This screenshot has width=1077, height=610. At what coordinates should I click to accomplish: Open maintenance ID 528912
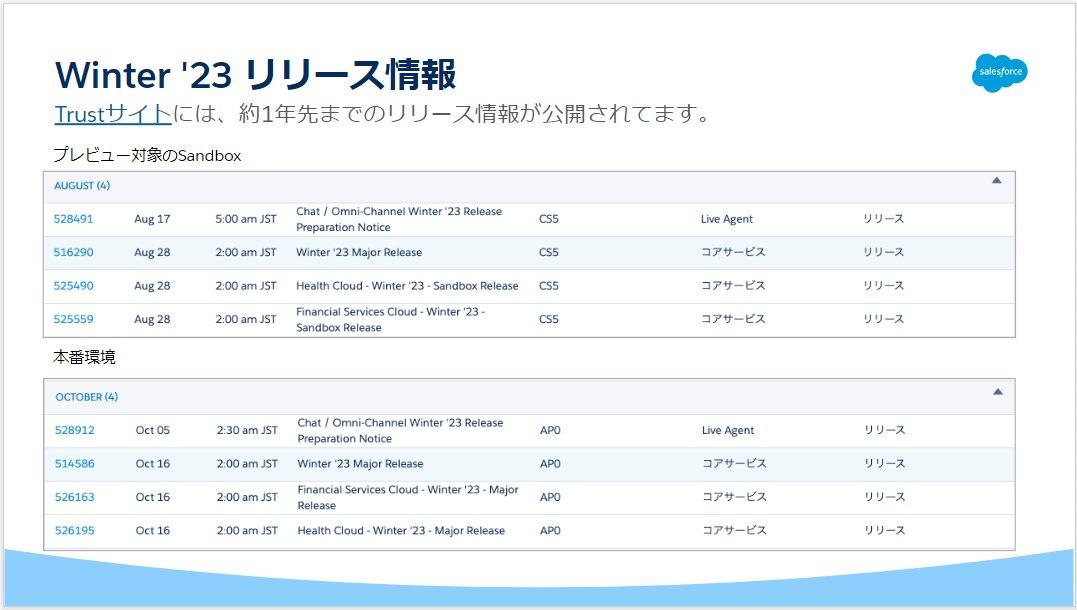(x=74, y=430)
